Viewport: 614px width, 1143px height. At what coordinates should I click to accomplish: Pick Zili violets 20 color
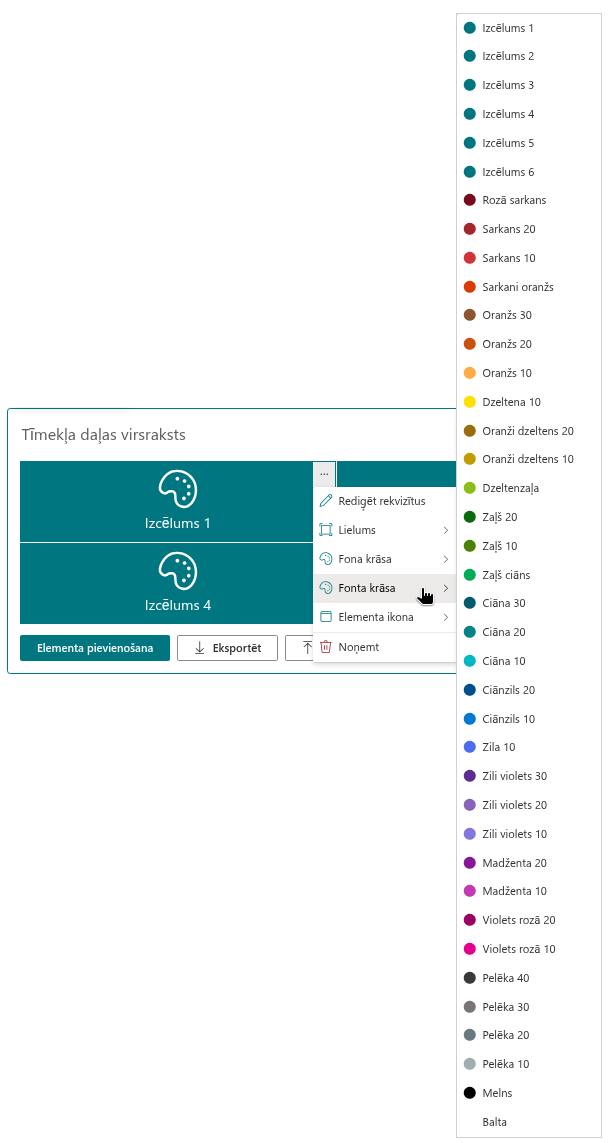(529, 805)
